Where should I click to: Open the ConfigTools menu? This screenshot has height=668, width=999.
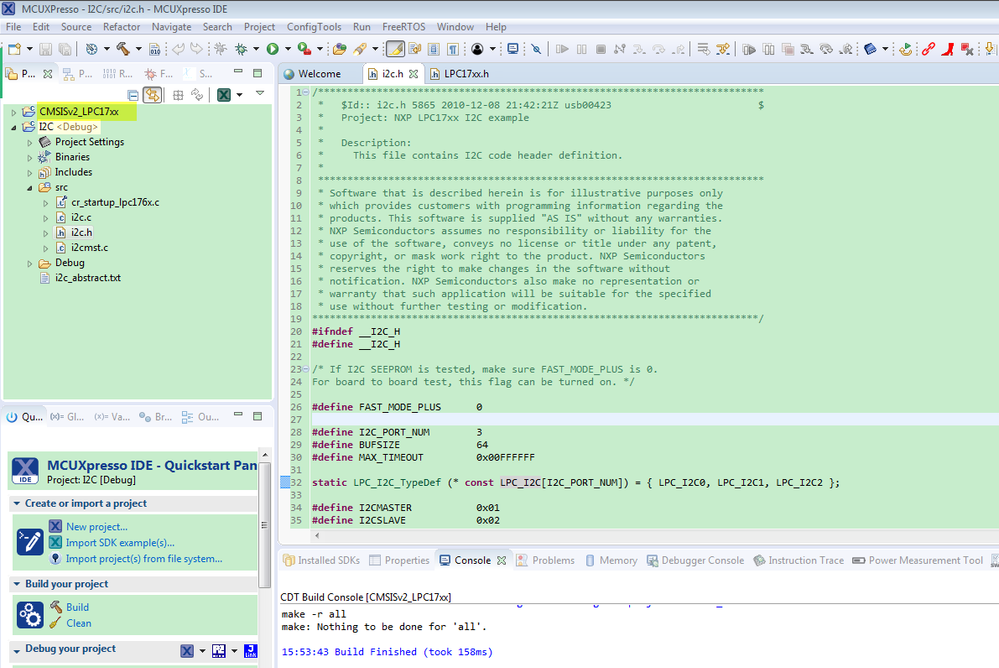click(x=313, y=27)
